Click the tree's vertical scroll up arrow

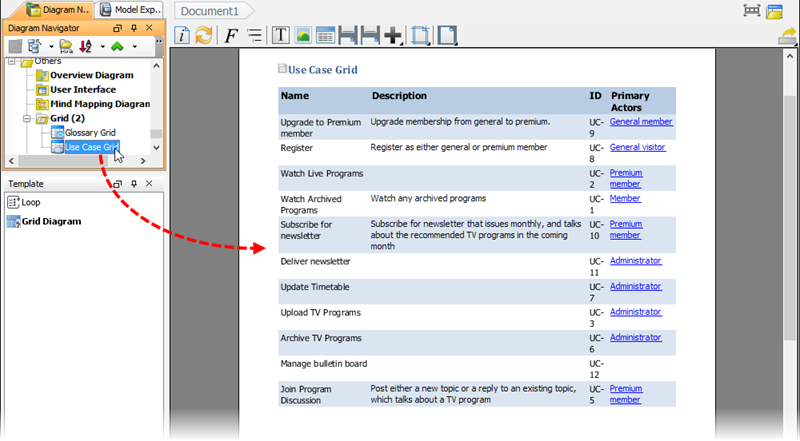157,65
